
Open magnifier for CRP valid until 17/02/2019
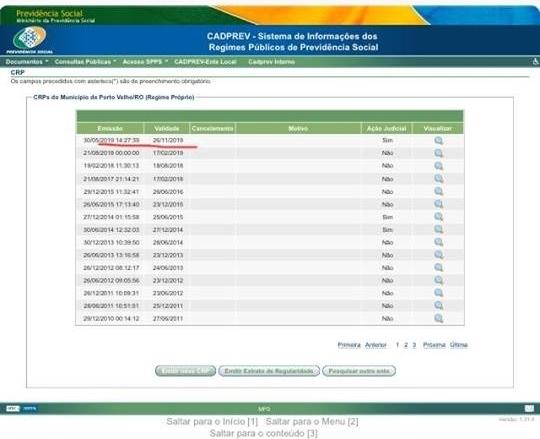pyautogui.click(x=438, y=153)
